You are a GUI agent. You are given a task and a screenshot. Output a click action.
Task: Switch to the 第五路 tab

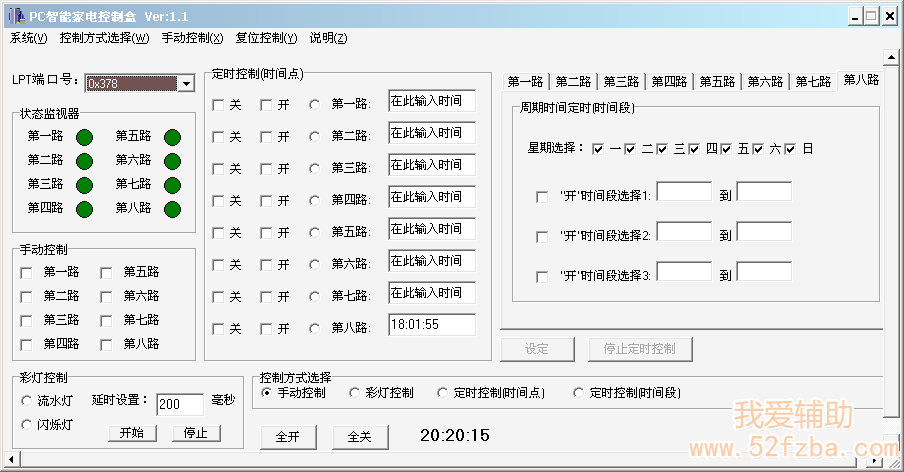pos(717,82)
